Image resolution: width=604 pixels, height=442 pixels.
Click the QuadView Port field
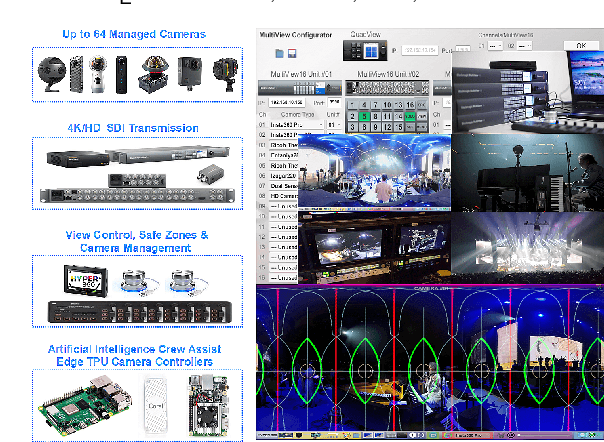click(463, 50)
